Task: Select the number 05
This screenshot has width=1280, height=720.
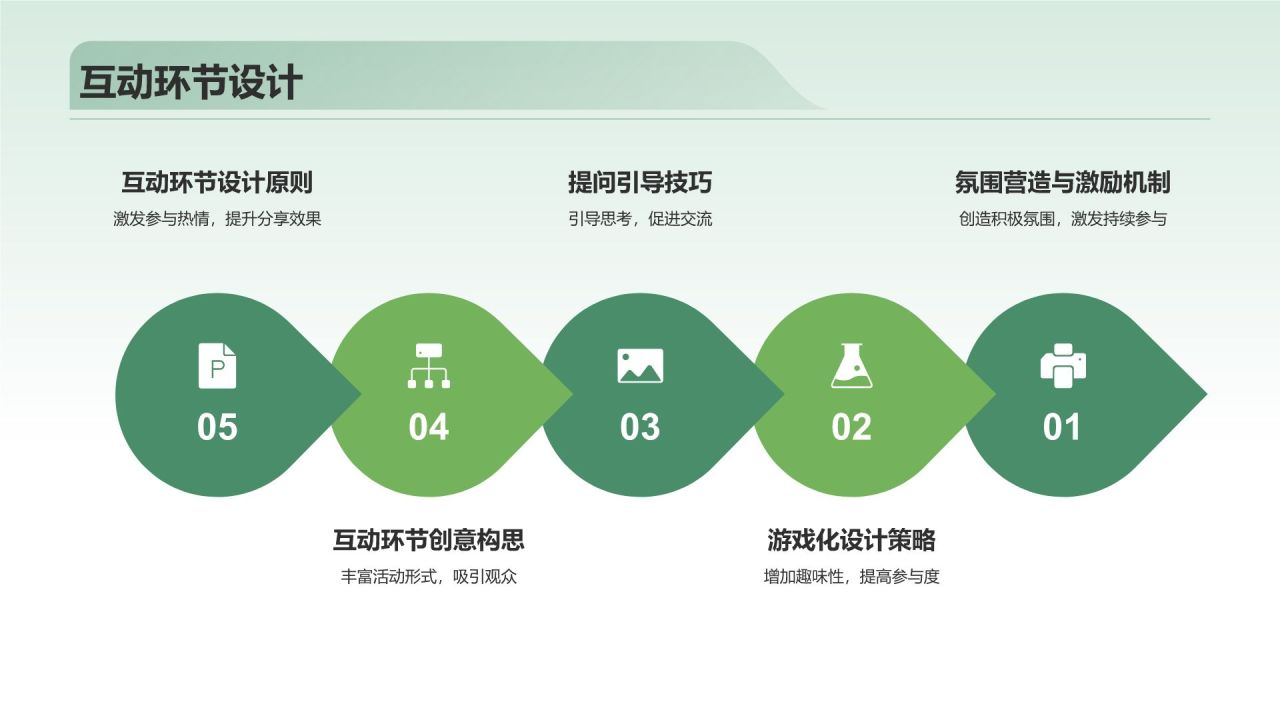Action: pyautogui.click(x=218, y=427)
